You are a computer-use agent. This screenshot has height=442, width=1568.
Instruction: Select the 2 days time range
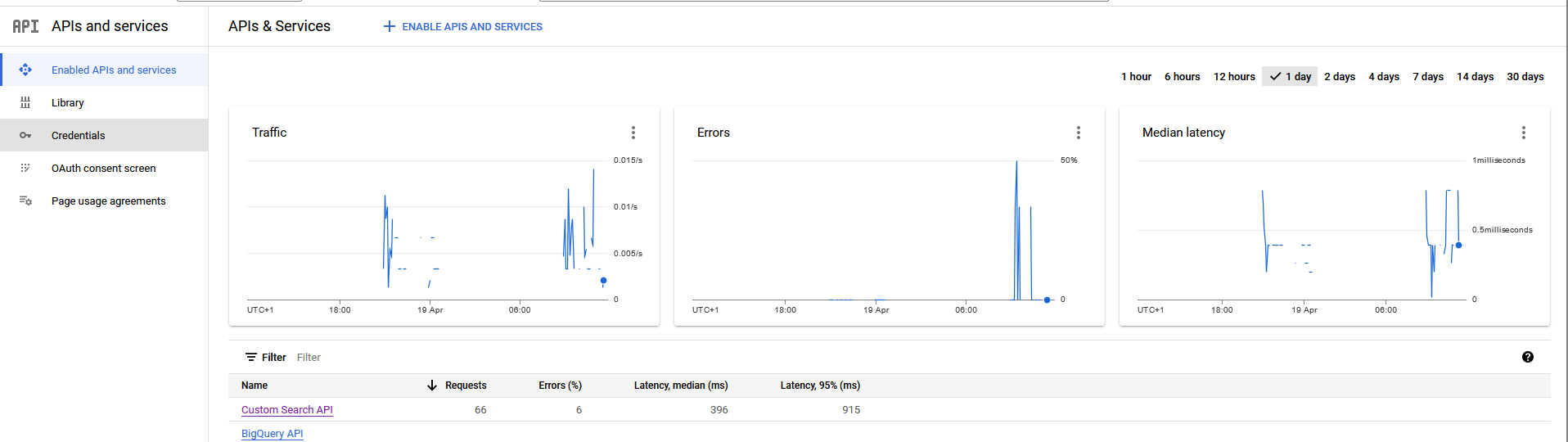click(1340, 76)
